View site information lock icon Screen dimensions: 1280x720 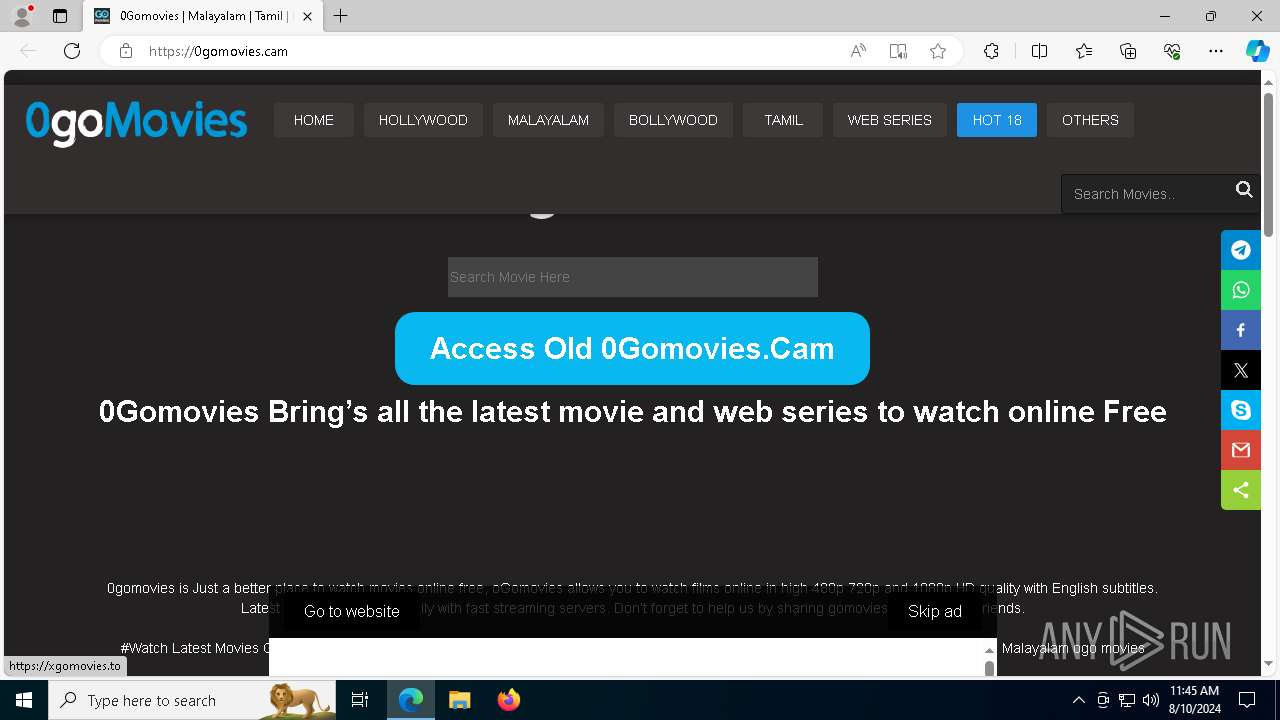point(126,51)
